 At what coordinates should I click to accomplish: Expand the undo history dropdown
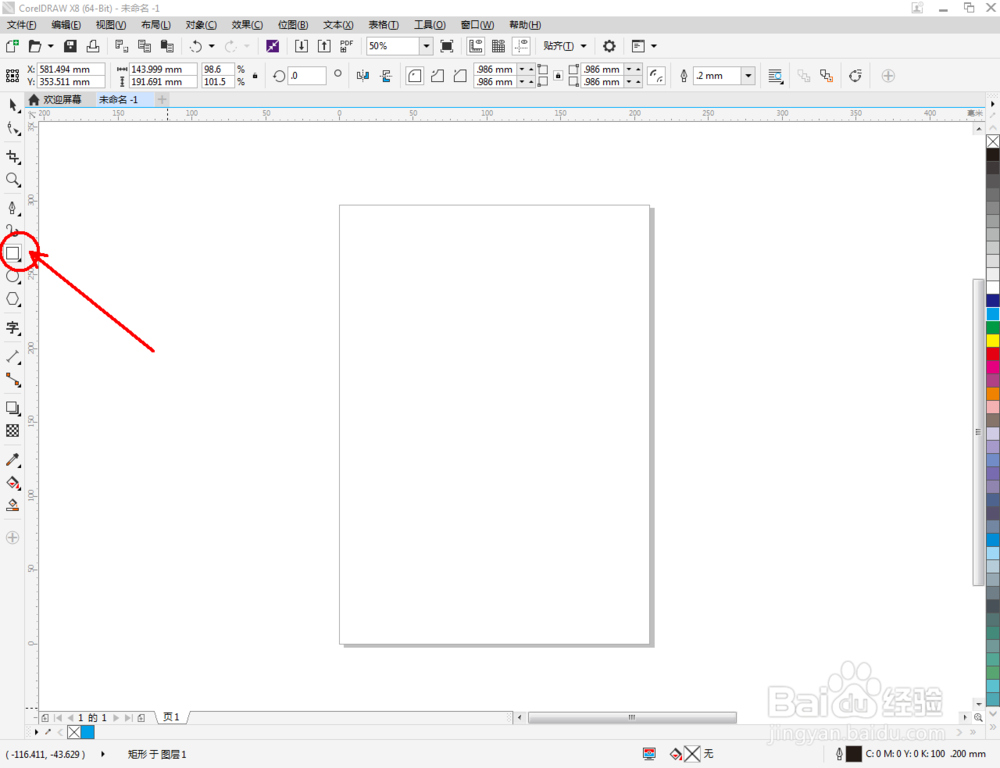click(212, 46)
